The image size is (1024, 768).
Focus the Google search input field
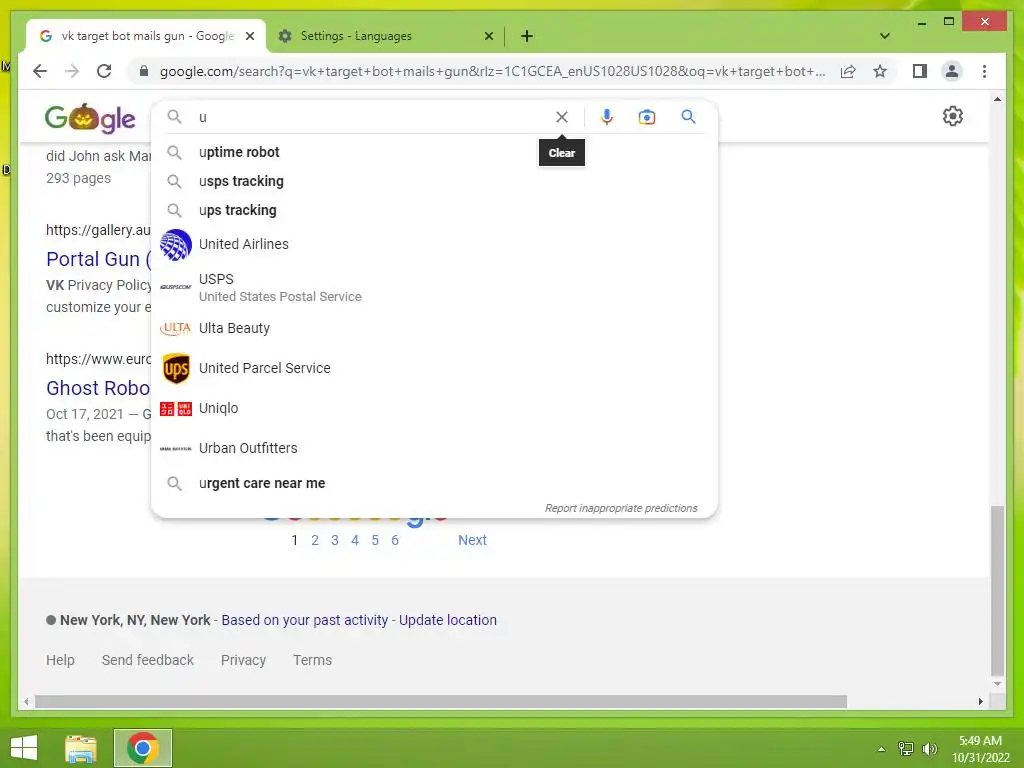(x=372, y=117)
